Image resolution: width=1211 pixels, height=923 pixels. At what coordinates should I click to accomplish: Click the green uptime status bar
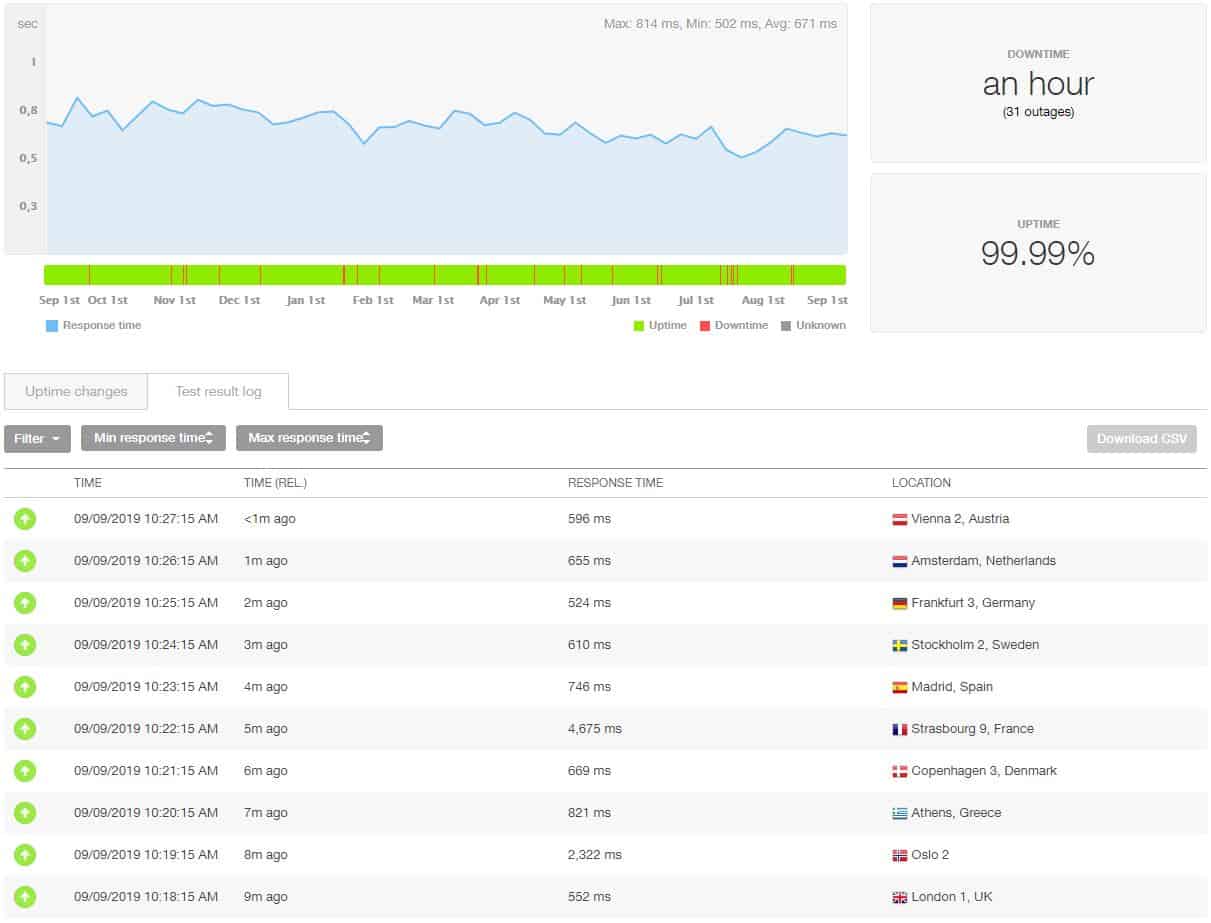(445, 275)
